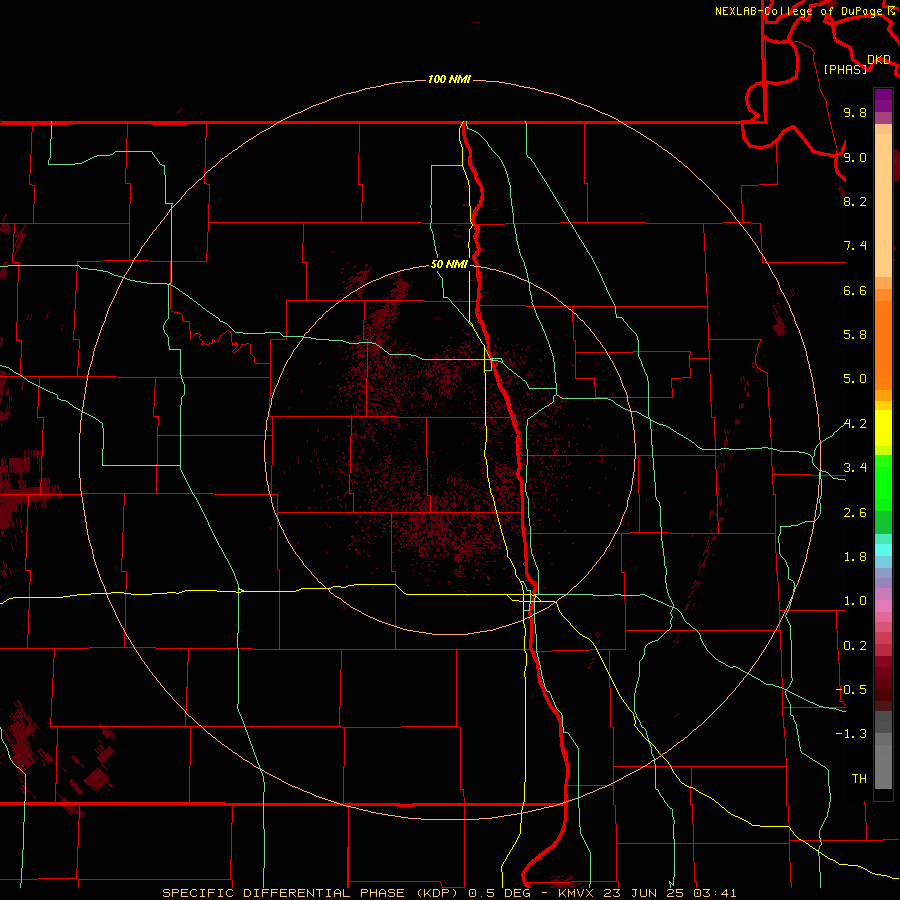Click the 9.0 value on the color scale
Screen dimensions: 900x900
point(855,157)
